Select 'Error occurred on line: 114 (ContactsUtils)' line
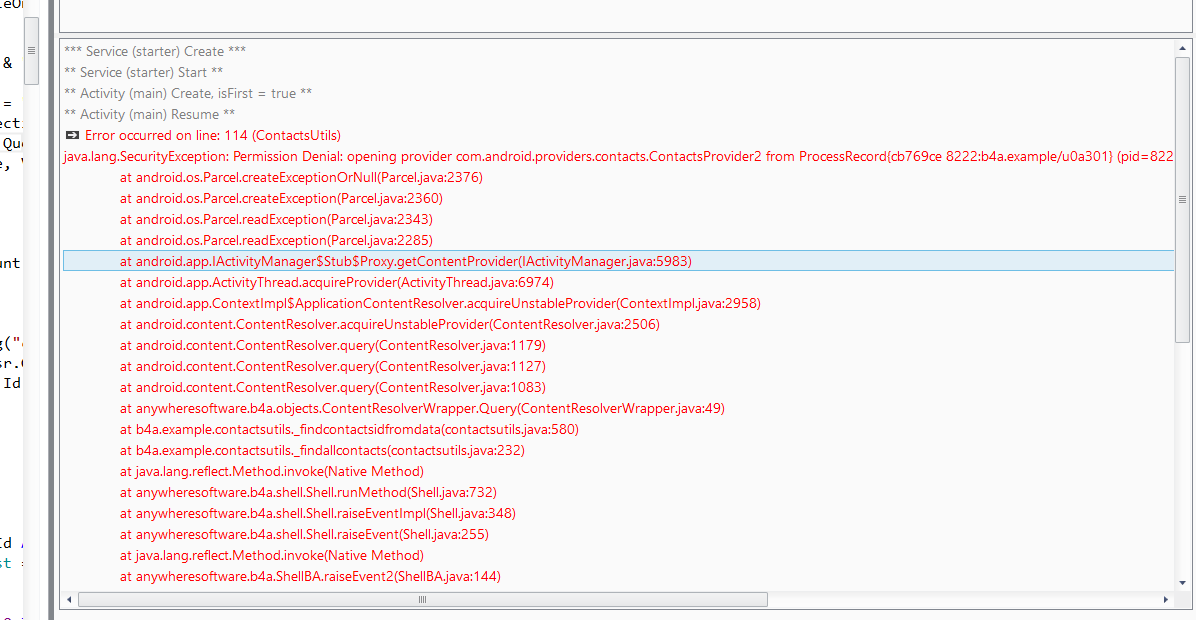 click(212, 135)
